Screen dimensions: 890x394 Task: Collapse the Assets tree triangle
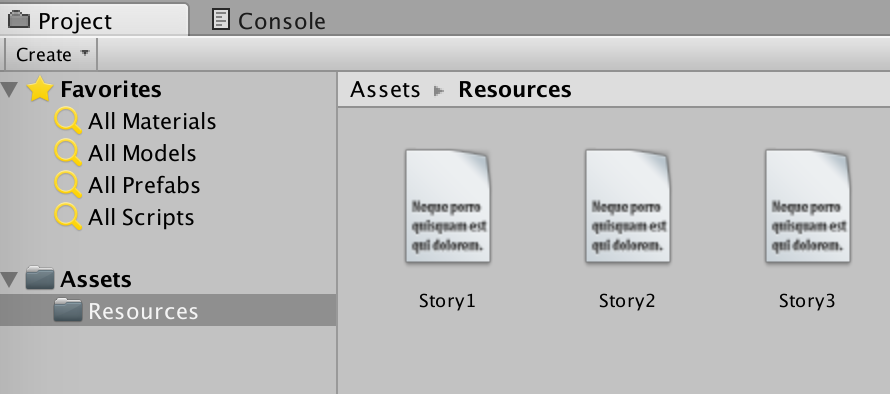(x=9, y=279)
